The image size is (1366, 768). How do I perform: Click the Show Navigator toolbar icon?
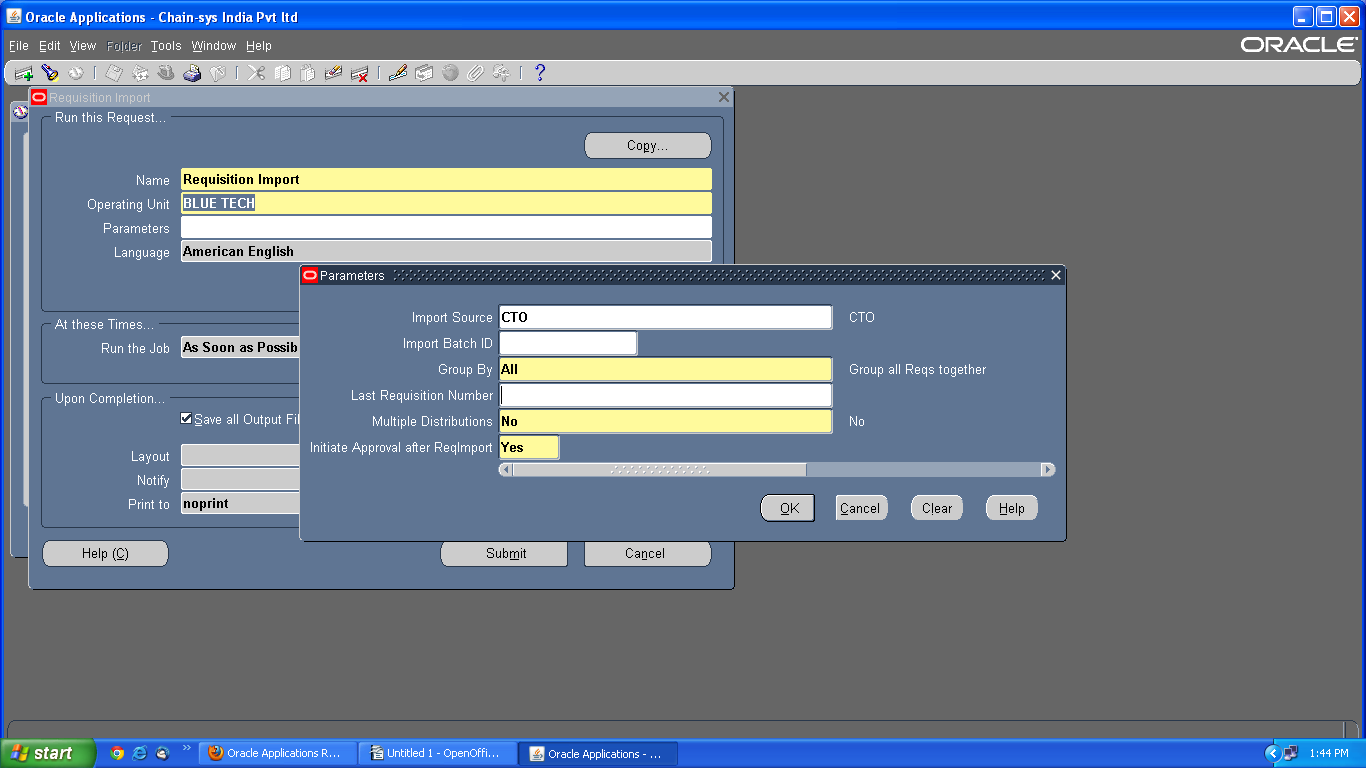76,73
